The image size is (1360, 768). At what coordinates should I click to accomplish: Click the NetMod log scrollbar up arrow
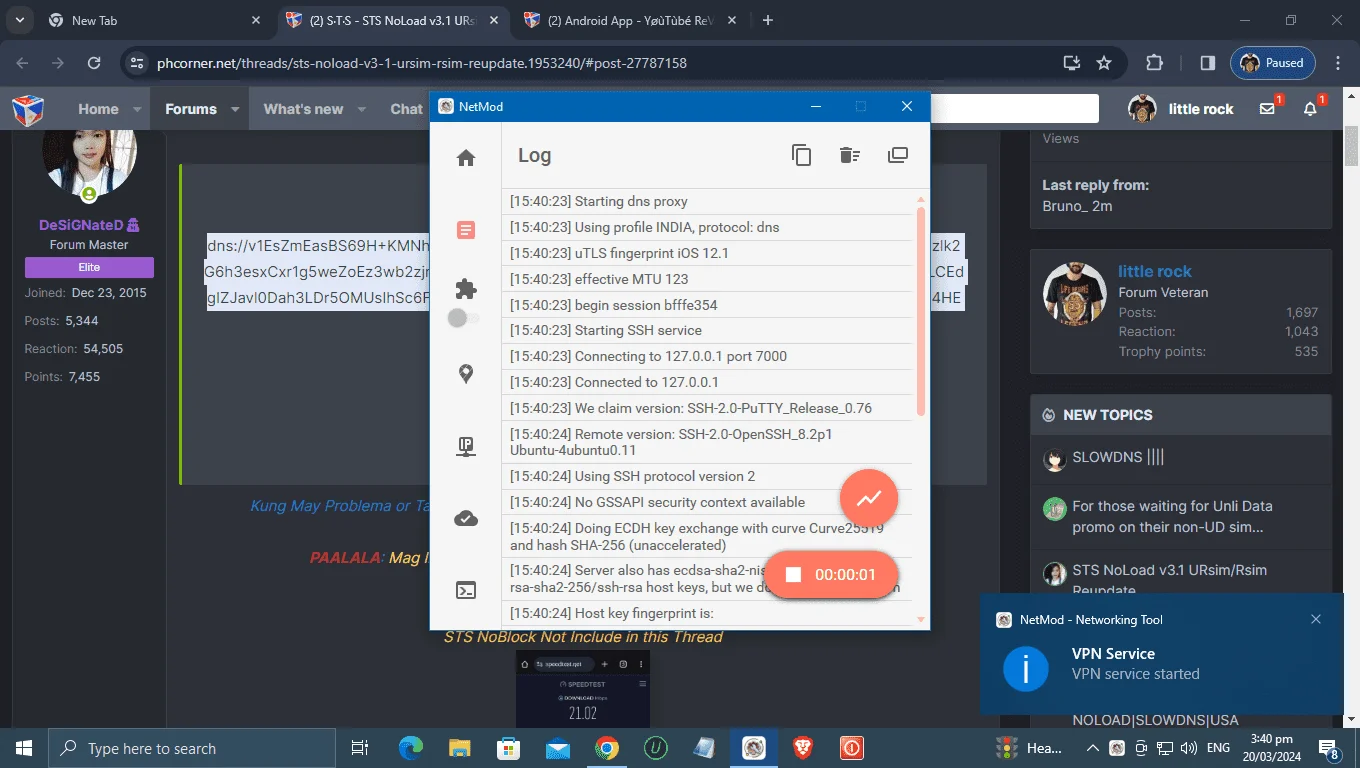[x=921, y=200]
